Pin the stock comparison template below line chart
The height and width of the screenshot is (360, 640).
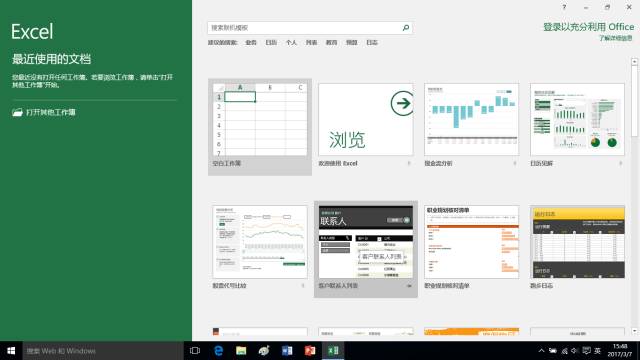pos(303,286)
